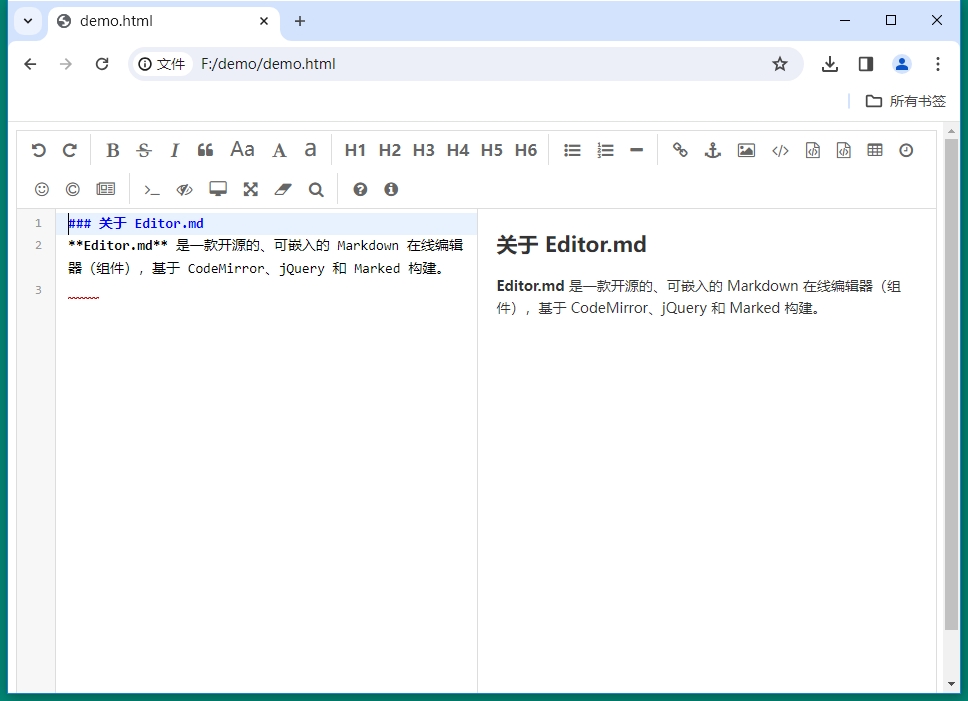Insert heading level H6
The image size is (968, 701).
click(x=525, y=150)
